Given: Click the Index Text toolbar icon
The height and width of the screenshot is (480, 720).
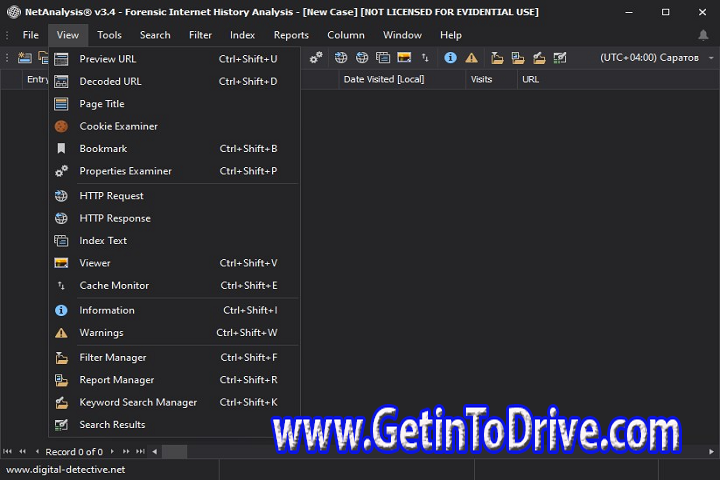Looking at the screenshot, I should (x=383, y=58).
